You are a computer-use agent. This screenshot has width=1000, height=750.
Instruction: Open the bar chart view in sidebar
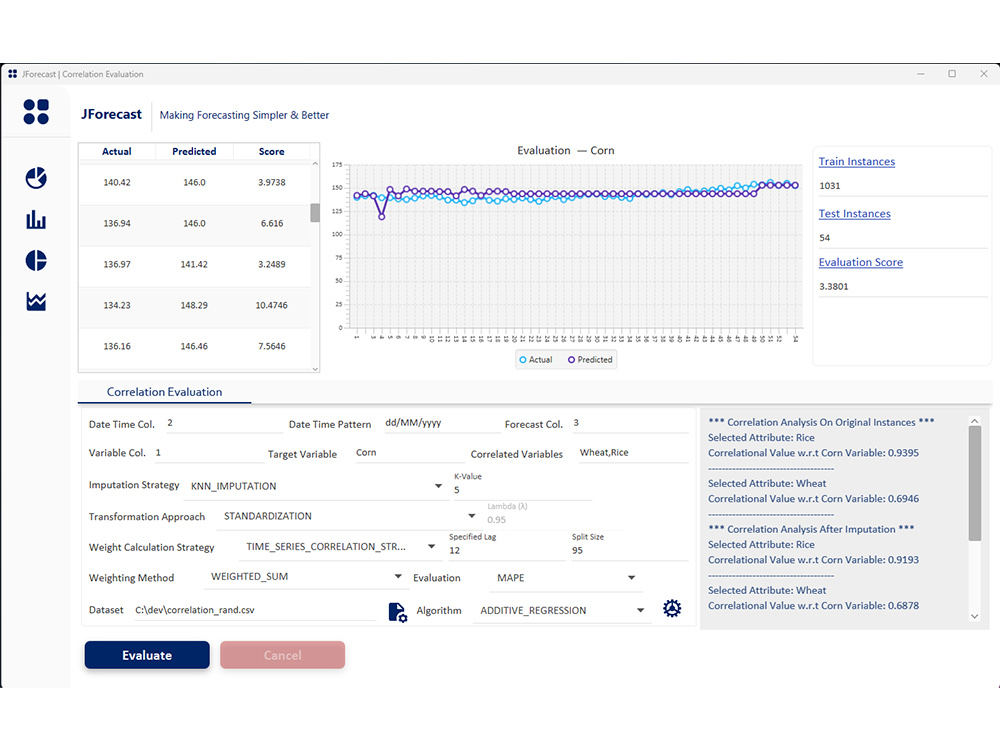[x=36, y=220]
